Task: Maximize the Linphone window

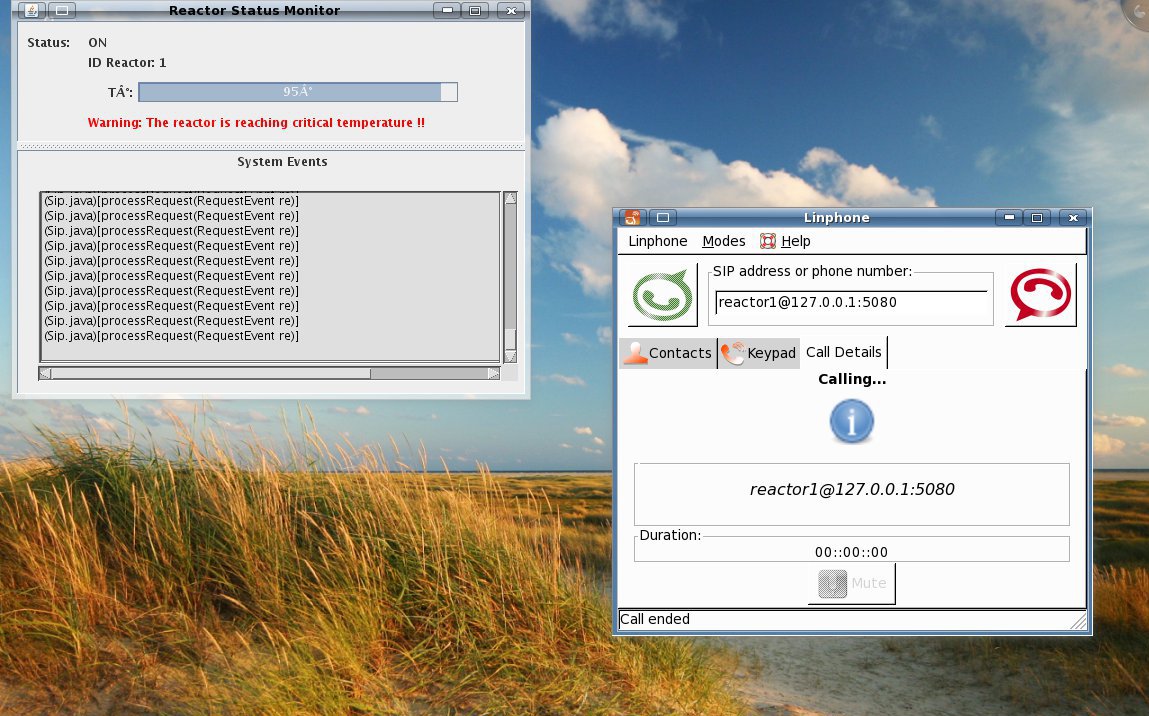Action: tap(1037, 218)
